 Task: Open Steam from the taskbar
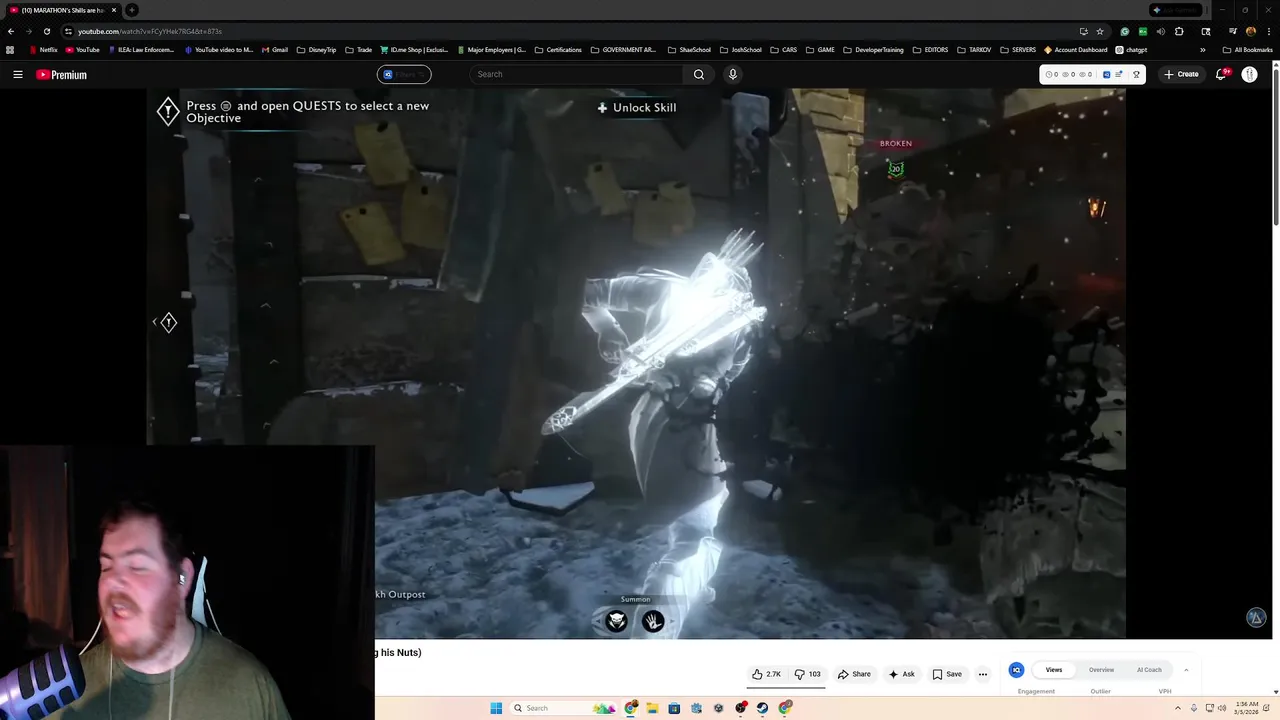[x=762, y=708]
